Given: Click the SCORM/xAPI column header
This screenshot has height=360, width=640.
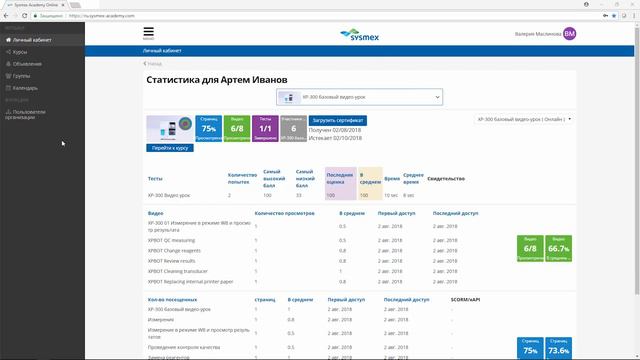Looking at the screenshot, I should [x=465, y=300].
